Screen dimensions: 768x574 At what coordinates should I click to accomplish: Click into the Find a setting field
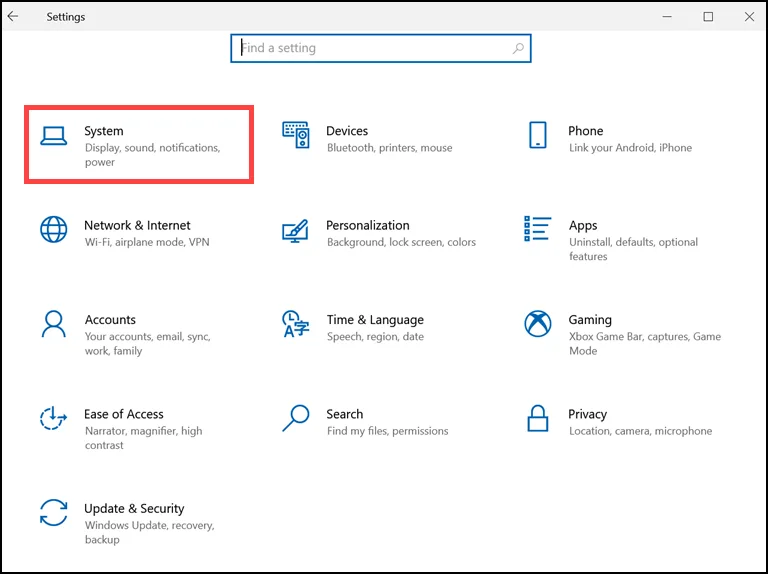381,48
